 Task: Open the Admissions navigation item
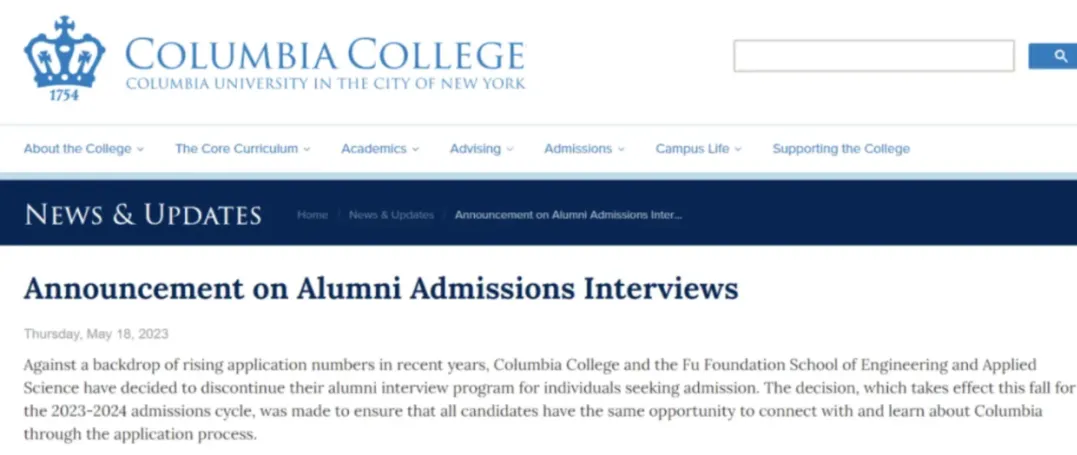tap(578, 148)
